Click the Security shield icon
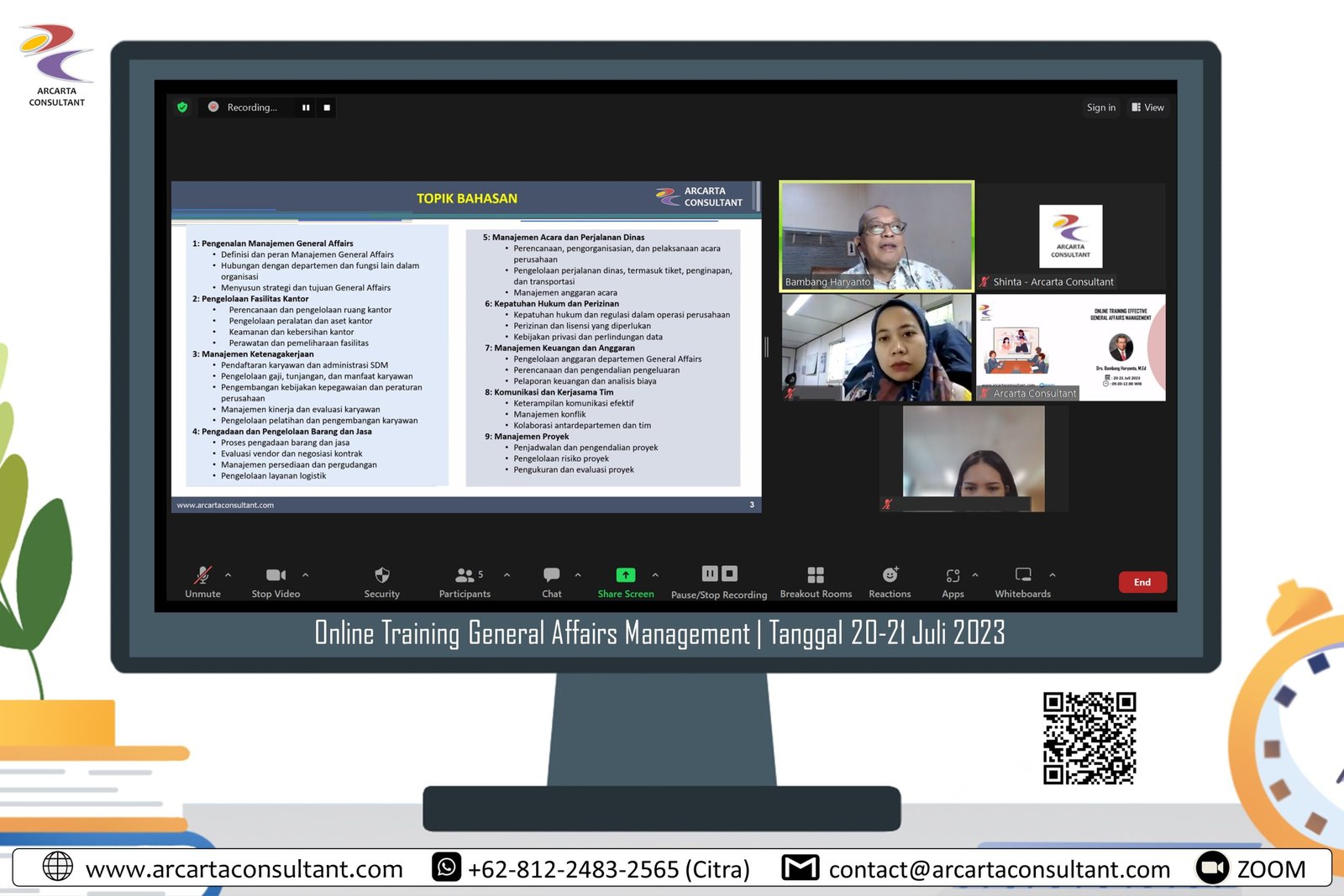The width and height of the screenshot is (1344, 896). tap(381, 575)
